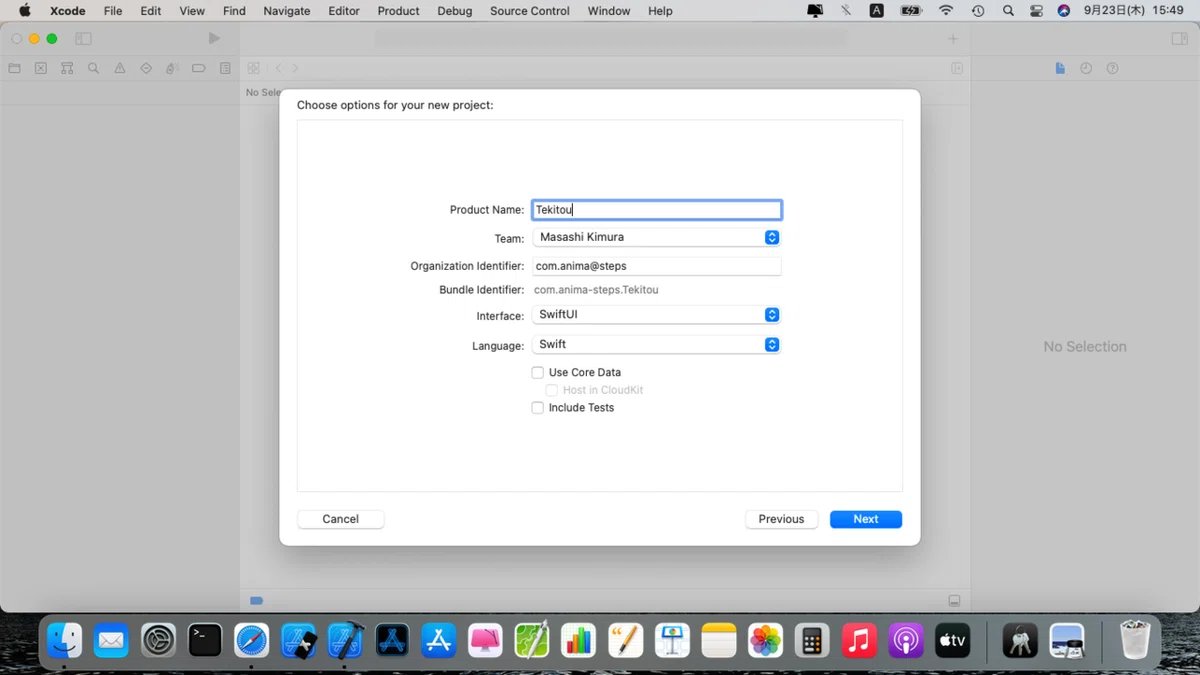The height and width of the screenshot is (675, 1200).
Task: Open the Breakpoint navigator tag icon
Action: (x=198, y=68)
